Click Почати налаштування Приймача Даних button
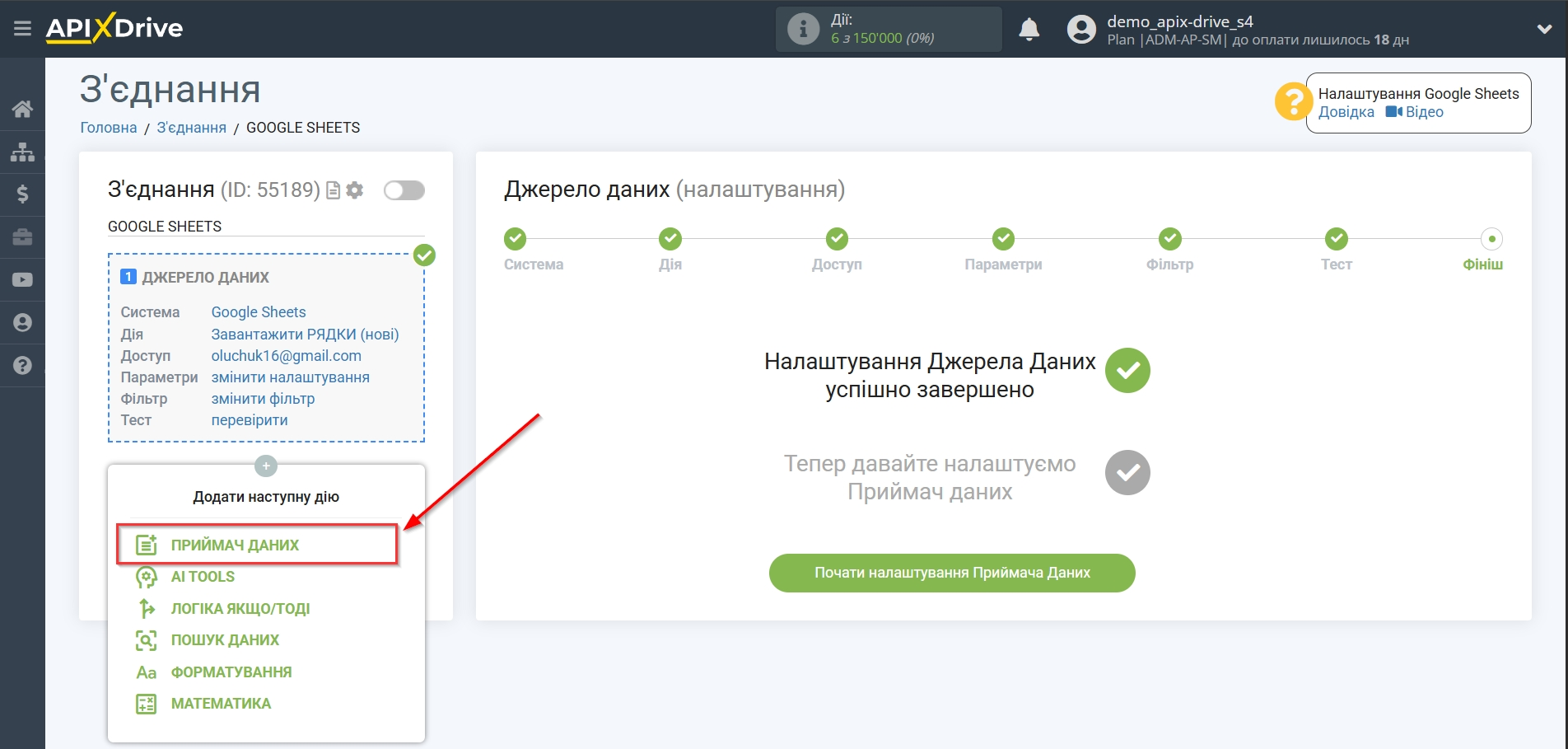The image size is (1568, 749). [952, 573]
